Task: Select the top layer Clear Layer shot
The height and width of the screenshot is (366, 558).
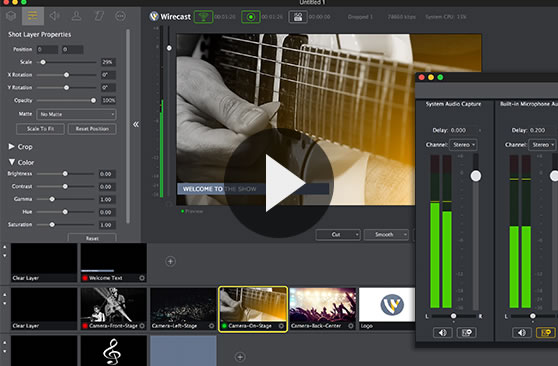Action: tap(44, 262)
